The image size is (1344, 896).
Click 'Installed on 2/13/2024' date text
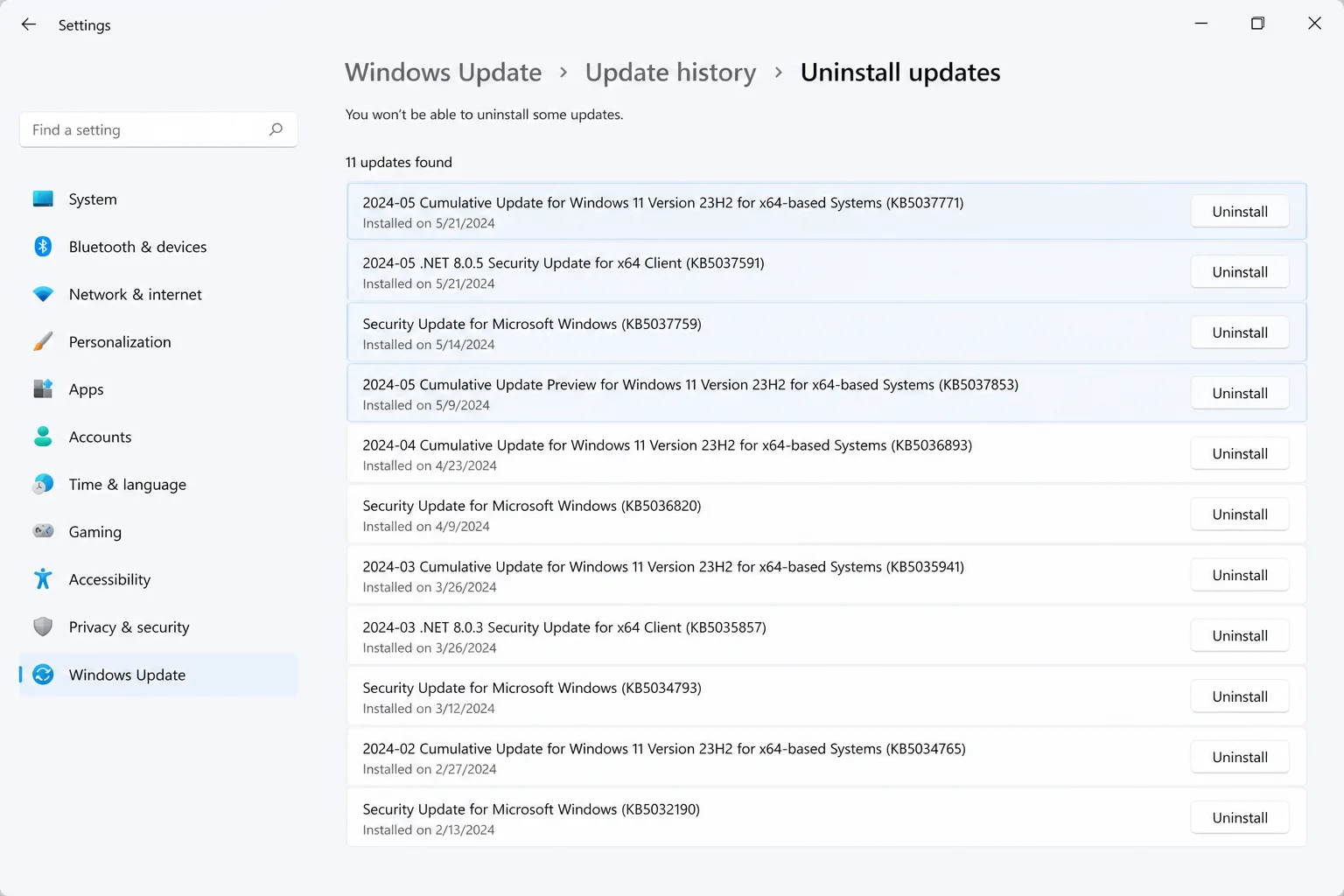pos(429,829)
